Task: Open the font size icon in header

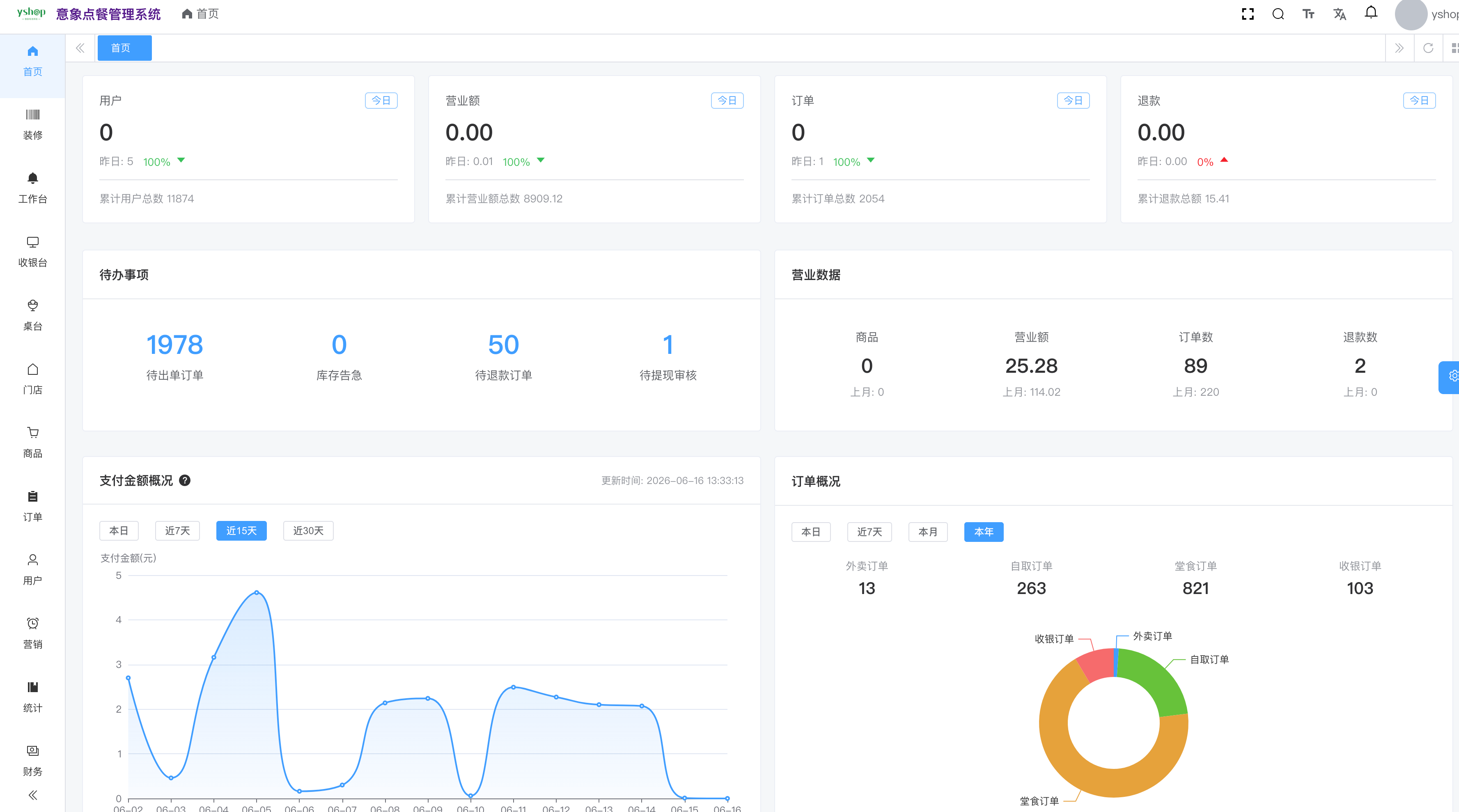Action: [1308, 14]
